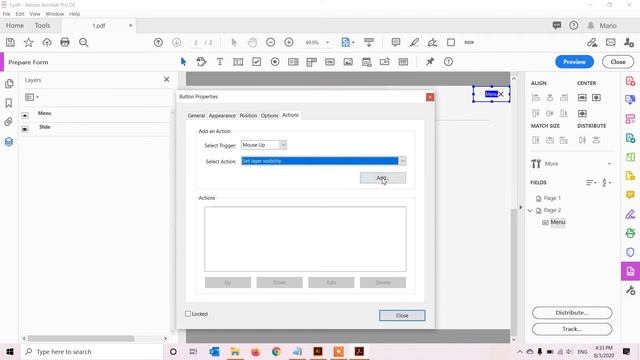Select the Menu field in Fields list
The height and width of the screenshot is (360, 640).
point(558,222)
